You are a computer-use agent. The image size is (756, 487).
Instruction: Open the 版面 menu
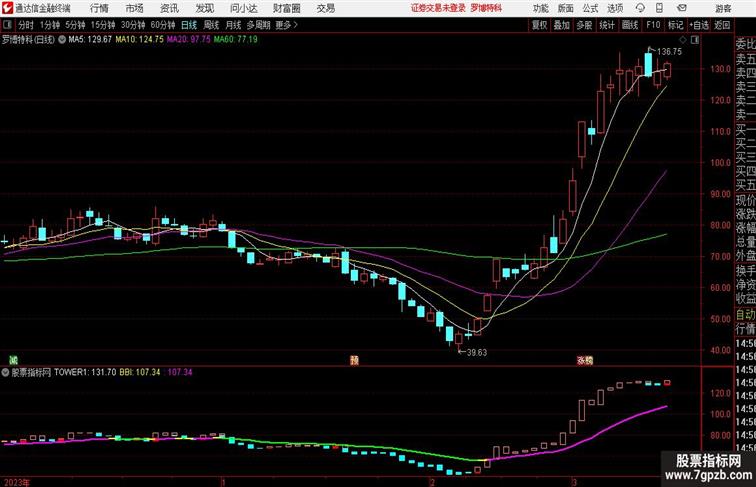[566, 8]
